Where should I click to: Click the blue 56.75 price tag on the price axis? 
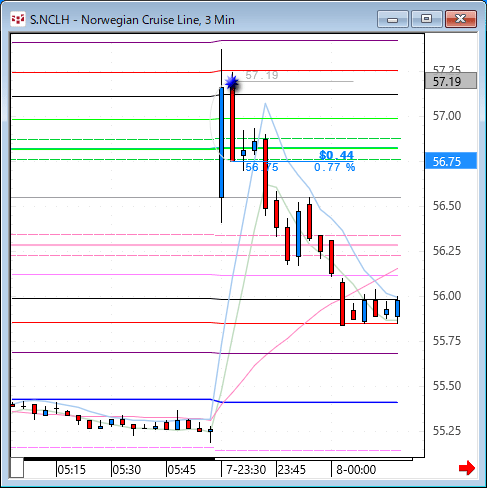[x=451, y=161]
